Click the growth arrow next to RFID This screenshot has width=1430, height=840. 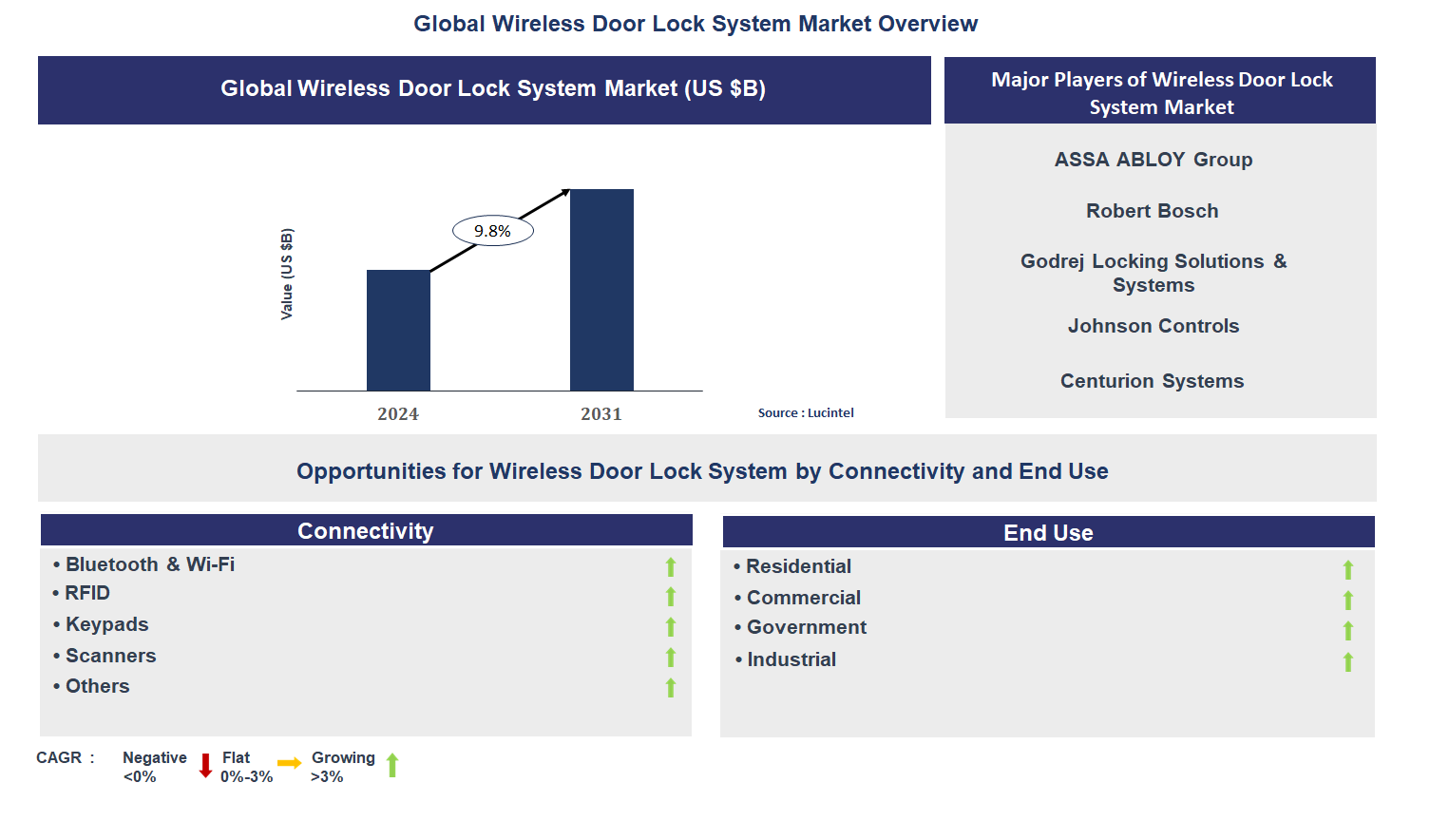pos(671,597)
